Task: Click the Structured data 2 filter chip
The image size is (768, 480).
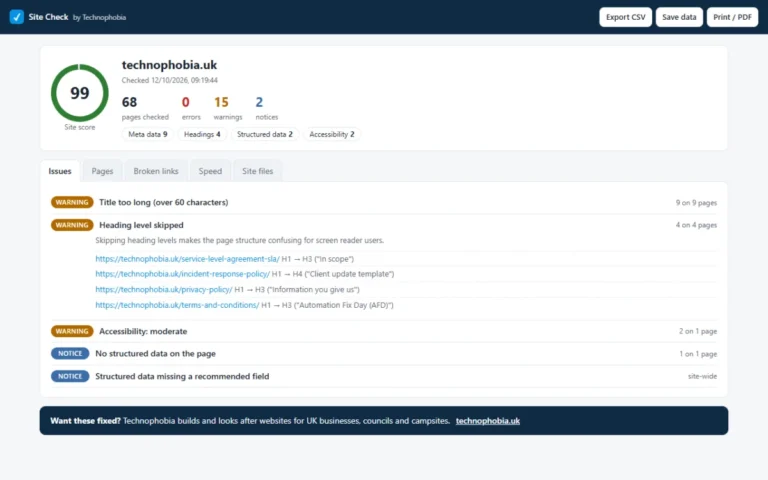Action: [x=264, y=134]
